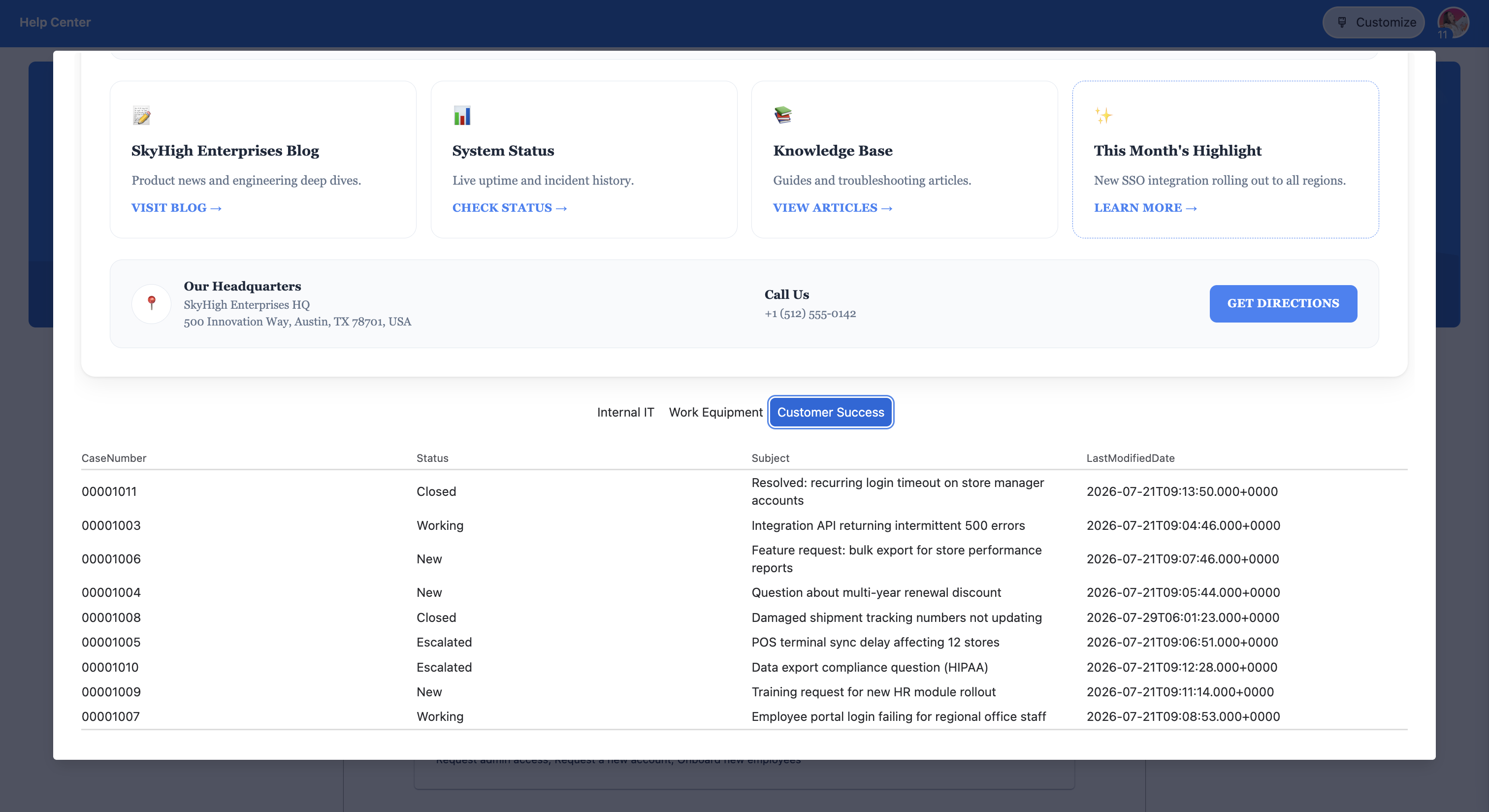The height and width of the screenshot is (812, 1489).
Task: Follow the CHECK STATUS link
Action: (x=509, y=207)
